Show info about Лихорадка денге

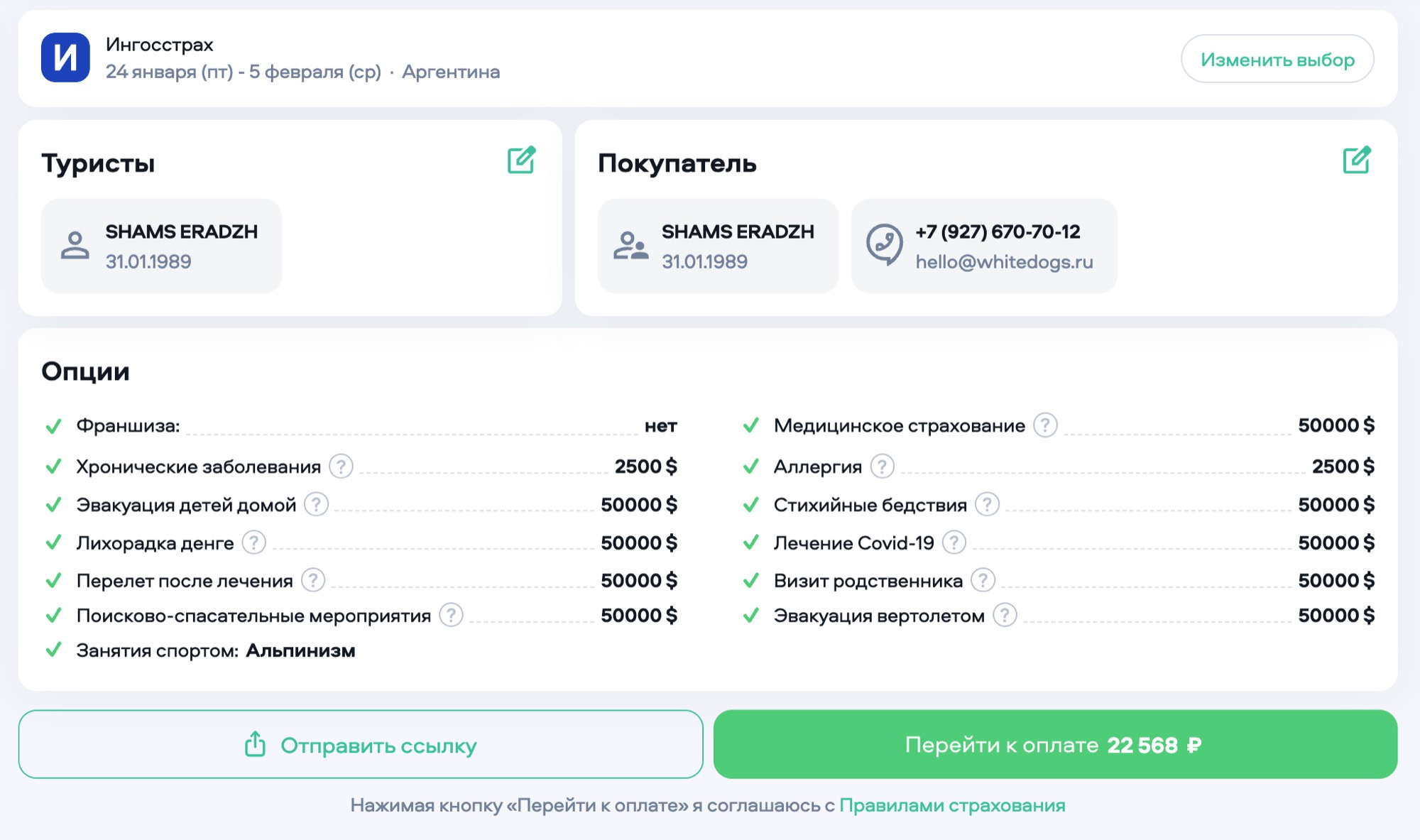tap(253, 542)
